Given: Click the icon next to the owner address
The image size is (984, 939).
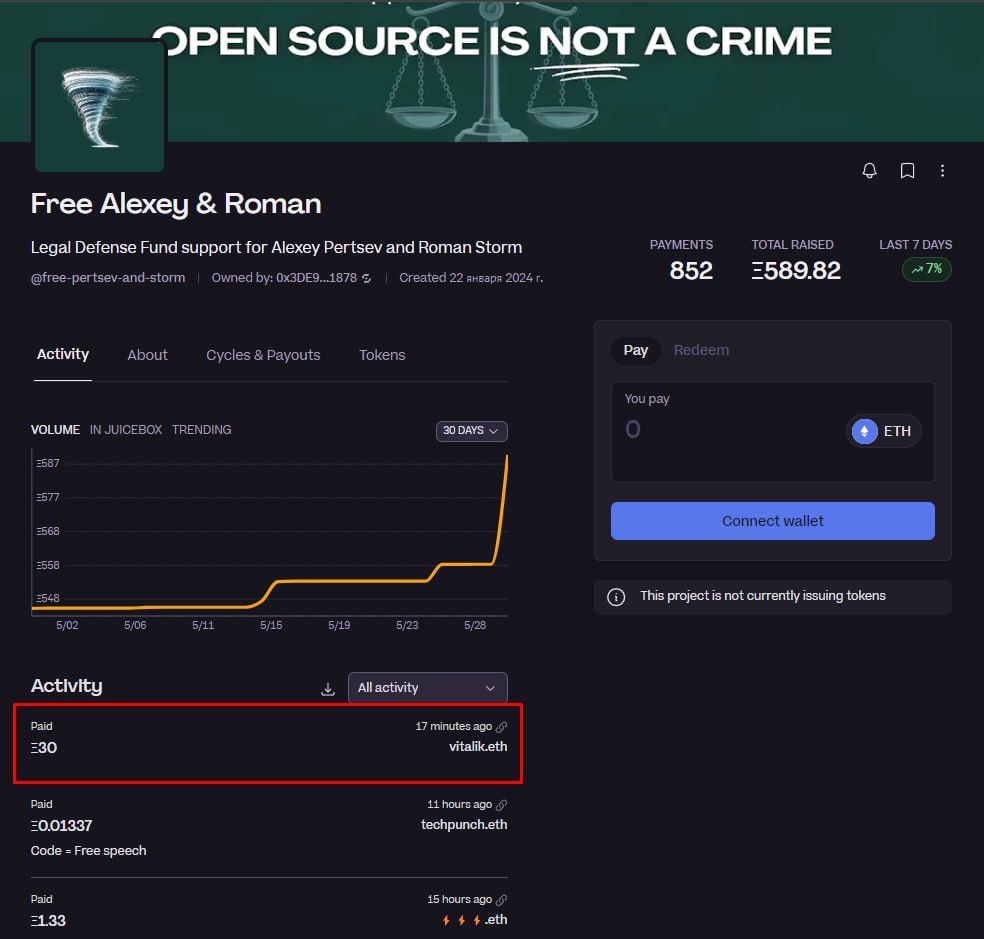Looking at the screenshot, I should coord(367,278).
